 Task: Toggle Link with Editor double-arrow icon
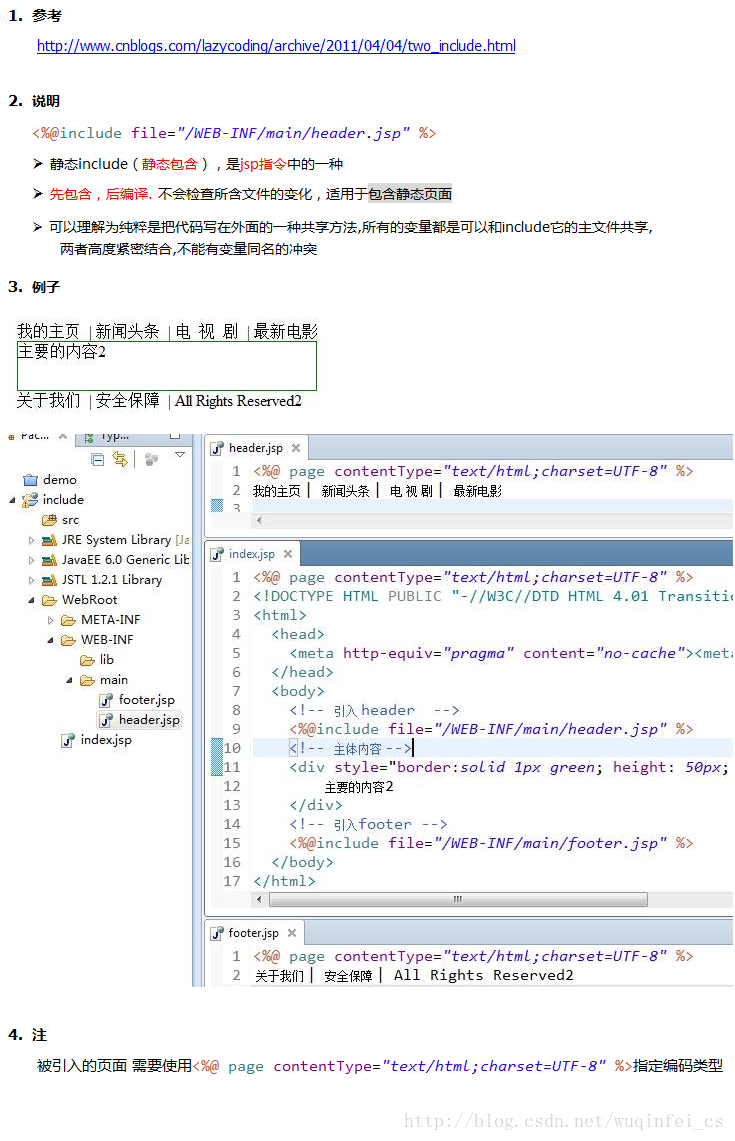[120, 458]
